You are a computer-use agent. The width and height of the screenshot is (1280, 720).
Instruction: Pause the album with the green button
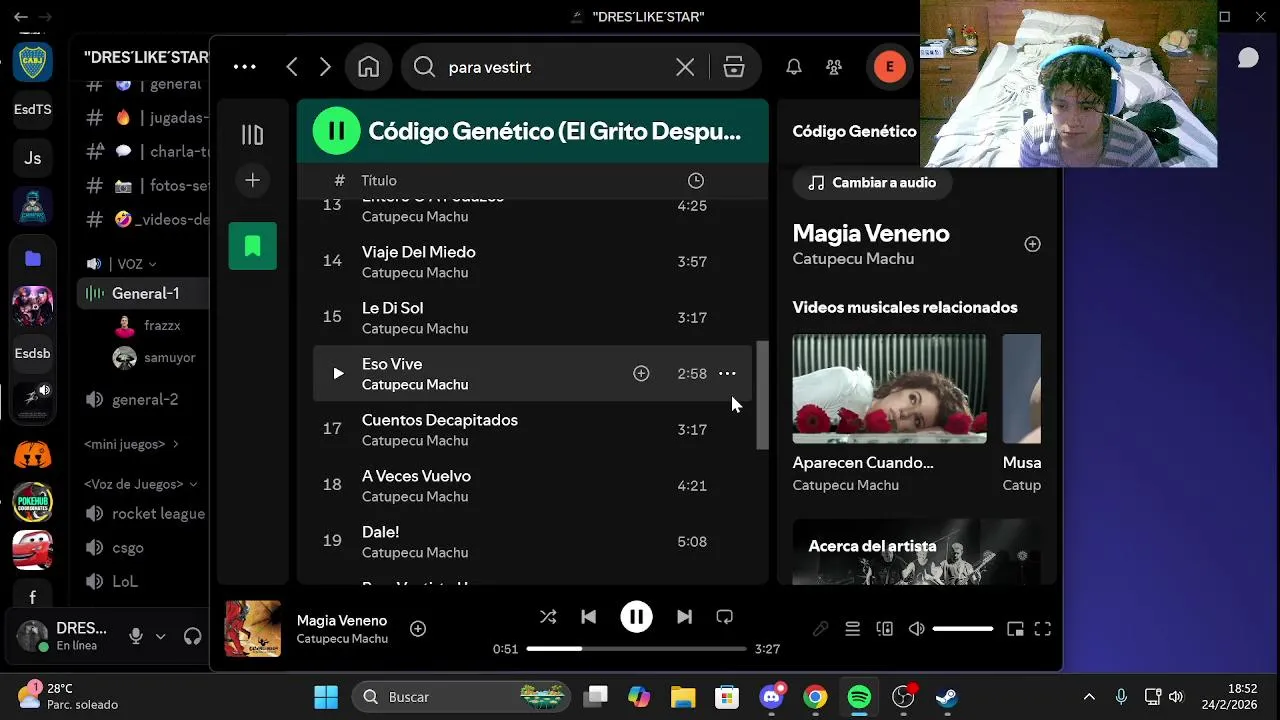(x=337, y=130)
